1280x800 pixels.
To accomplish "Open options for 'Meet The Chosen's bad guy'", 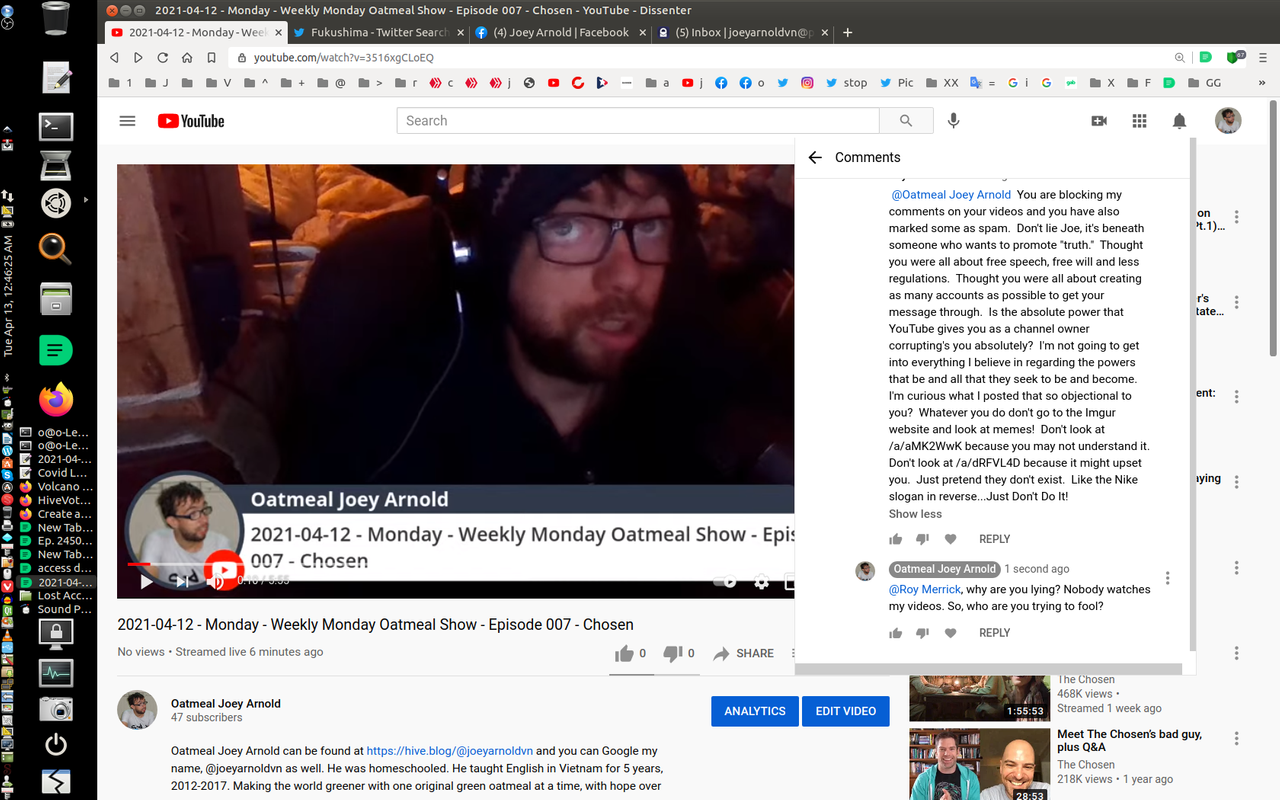I will (x=1237, y=739).
